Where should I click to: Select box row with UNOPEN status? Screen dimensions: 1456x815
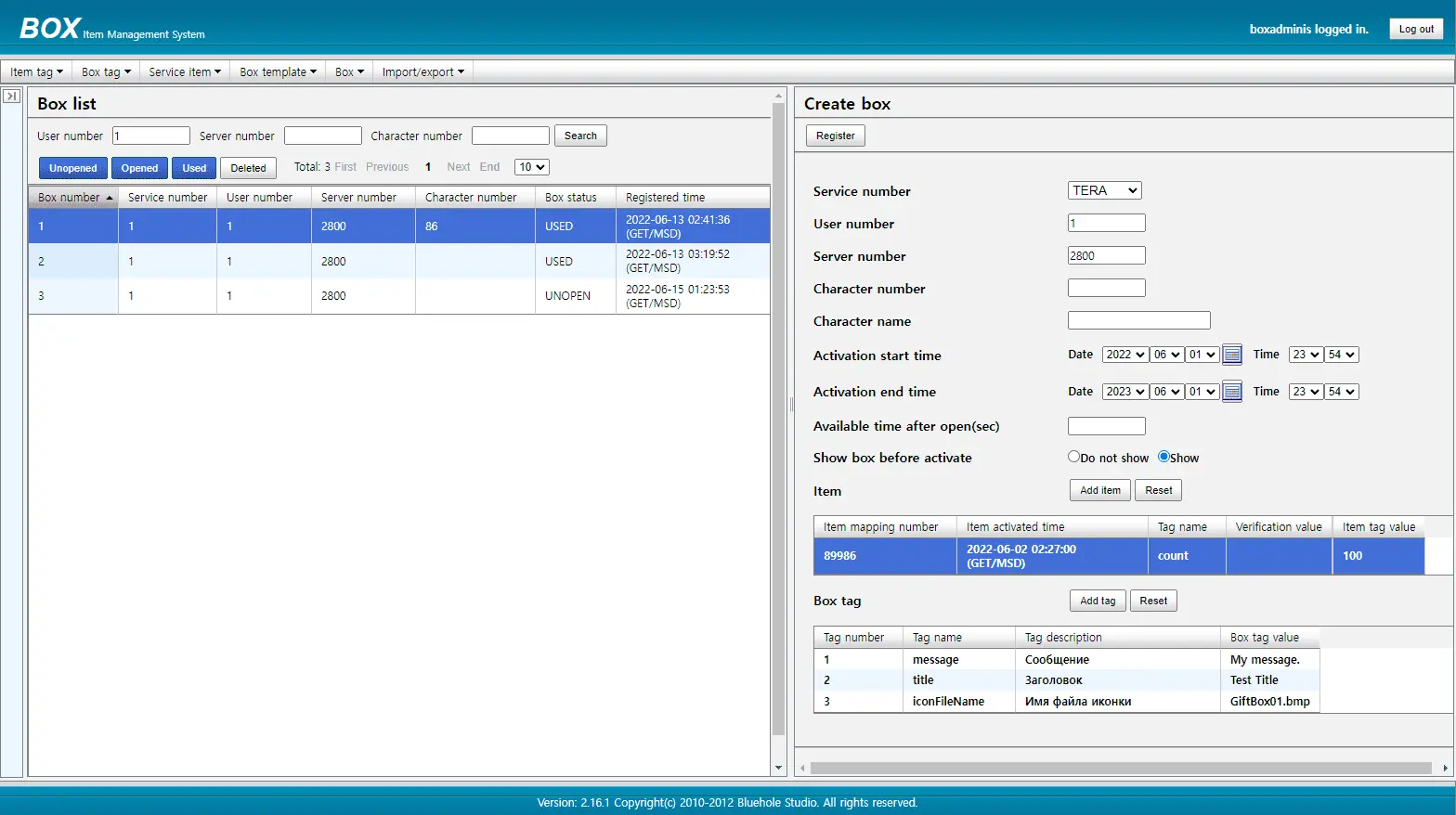point(399,296)
